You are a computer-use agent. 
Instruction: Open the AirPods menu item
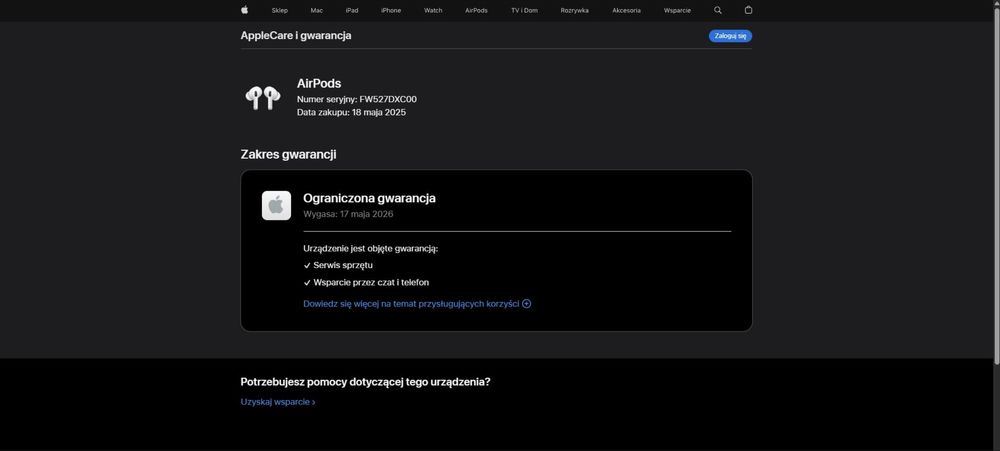(x=476, y=10)
